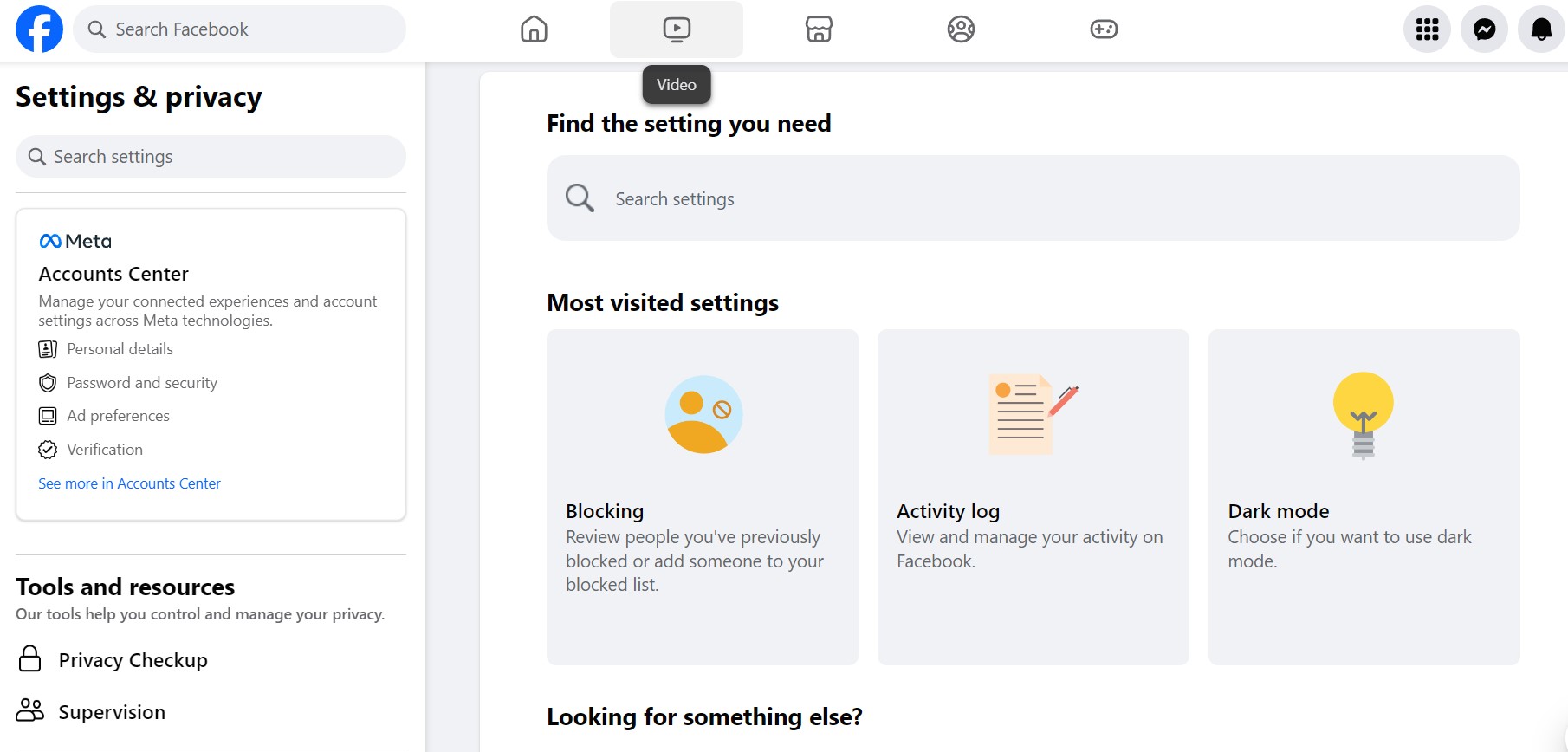The image size is (1568, 752).
Task: Click the main Search settings field
Action: 1033,198
